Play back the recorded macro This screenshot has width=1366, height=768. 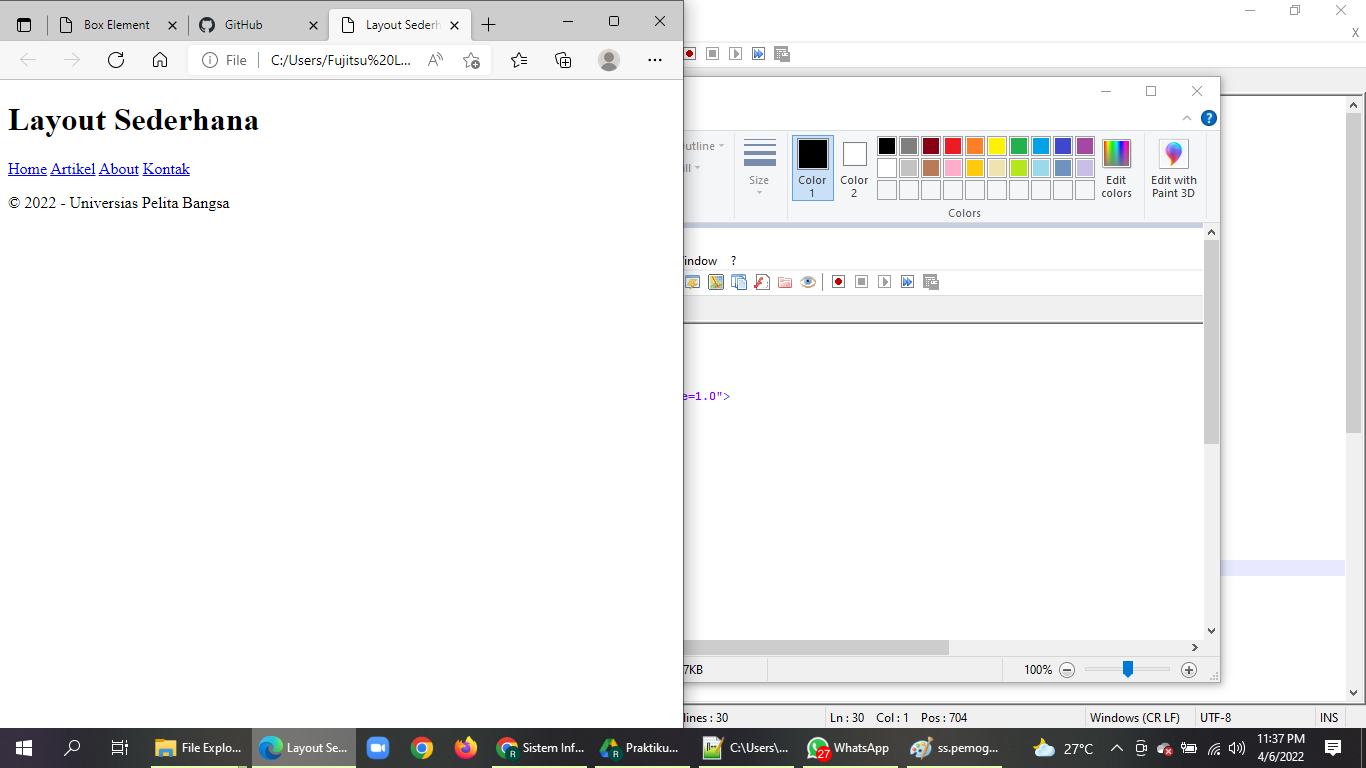pyautogui.click(x=884, y=282)
